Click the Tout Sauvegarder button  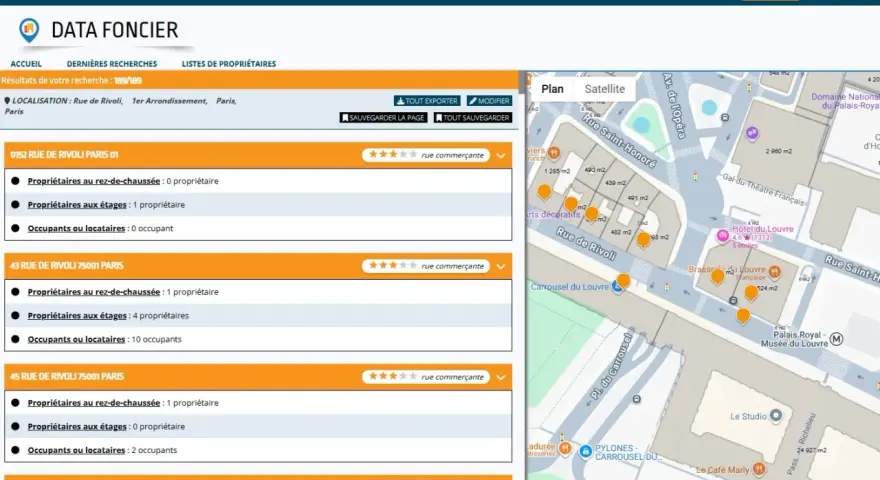pyautogui.click(x=473, y=118)
